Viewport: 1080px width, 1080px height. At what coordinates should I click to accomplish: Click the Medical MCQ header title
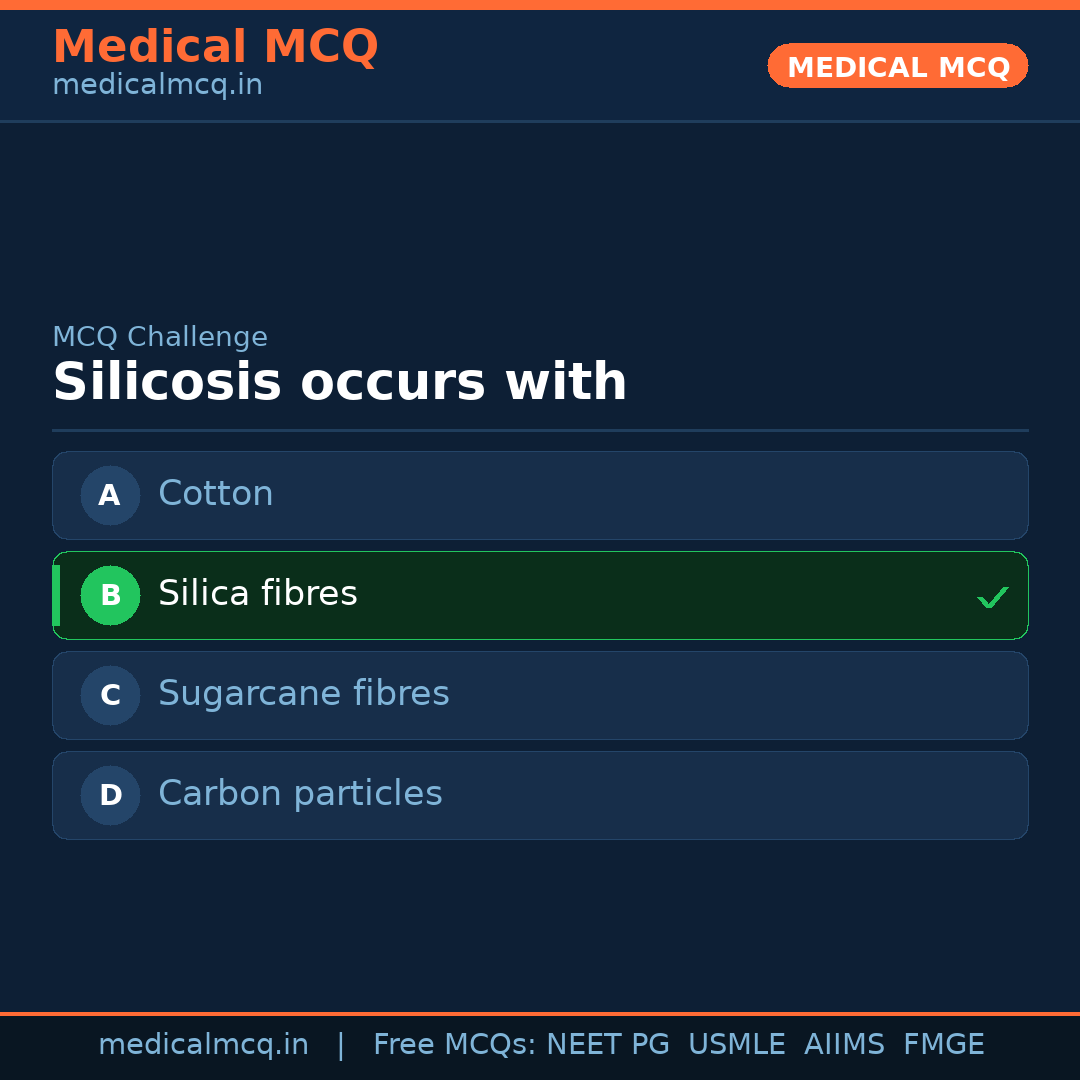(x=215, y=47)
